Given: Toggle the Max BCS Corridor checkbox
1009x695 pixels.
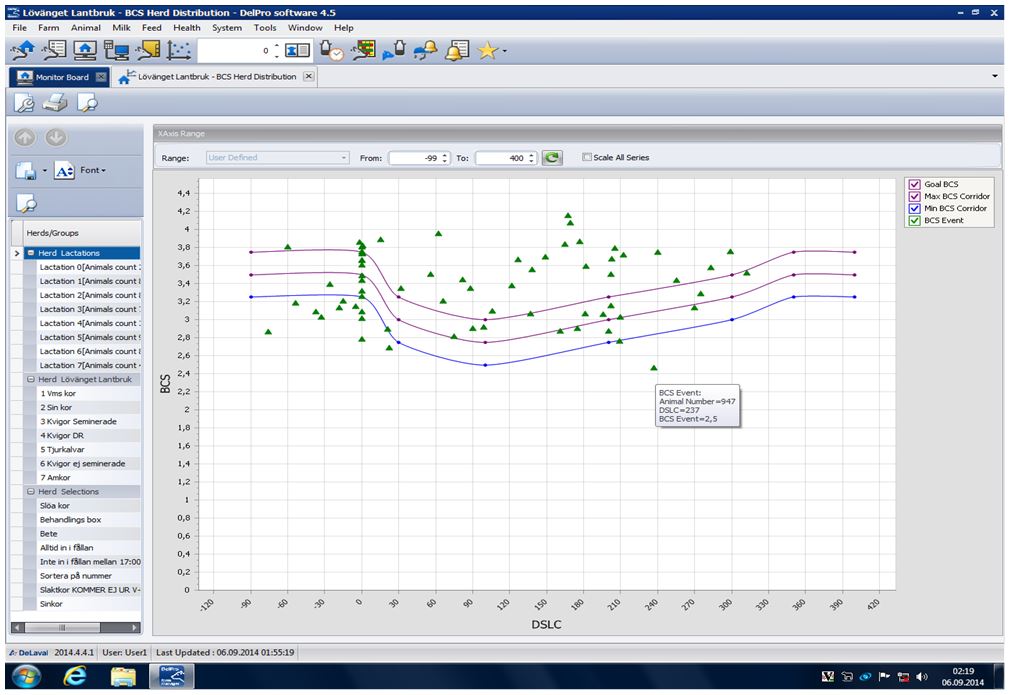Looking at the screenshot, I should tap(914, 196).
